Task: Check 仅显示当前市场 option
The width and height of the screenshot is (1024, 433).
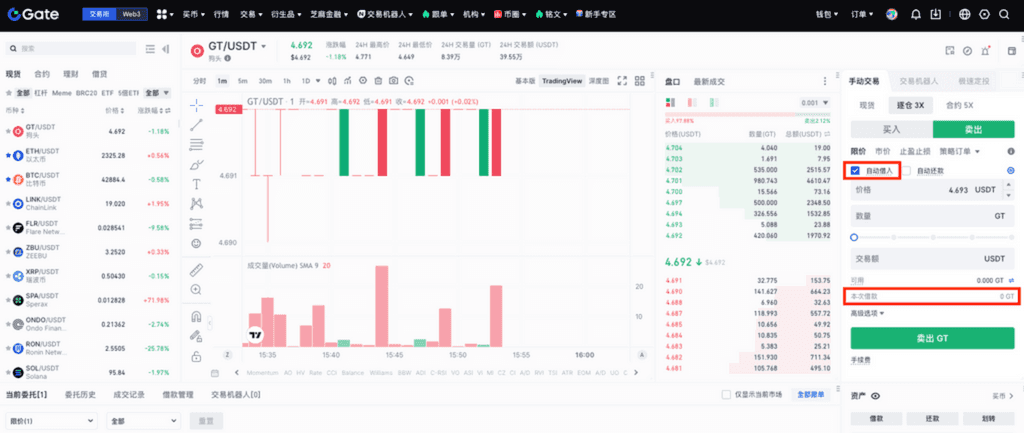Action: (727, 395)
